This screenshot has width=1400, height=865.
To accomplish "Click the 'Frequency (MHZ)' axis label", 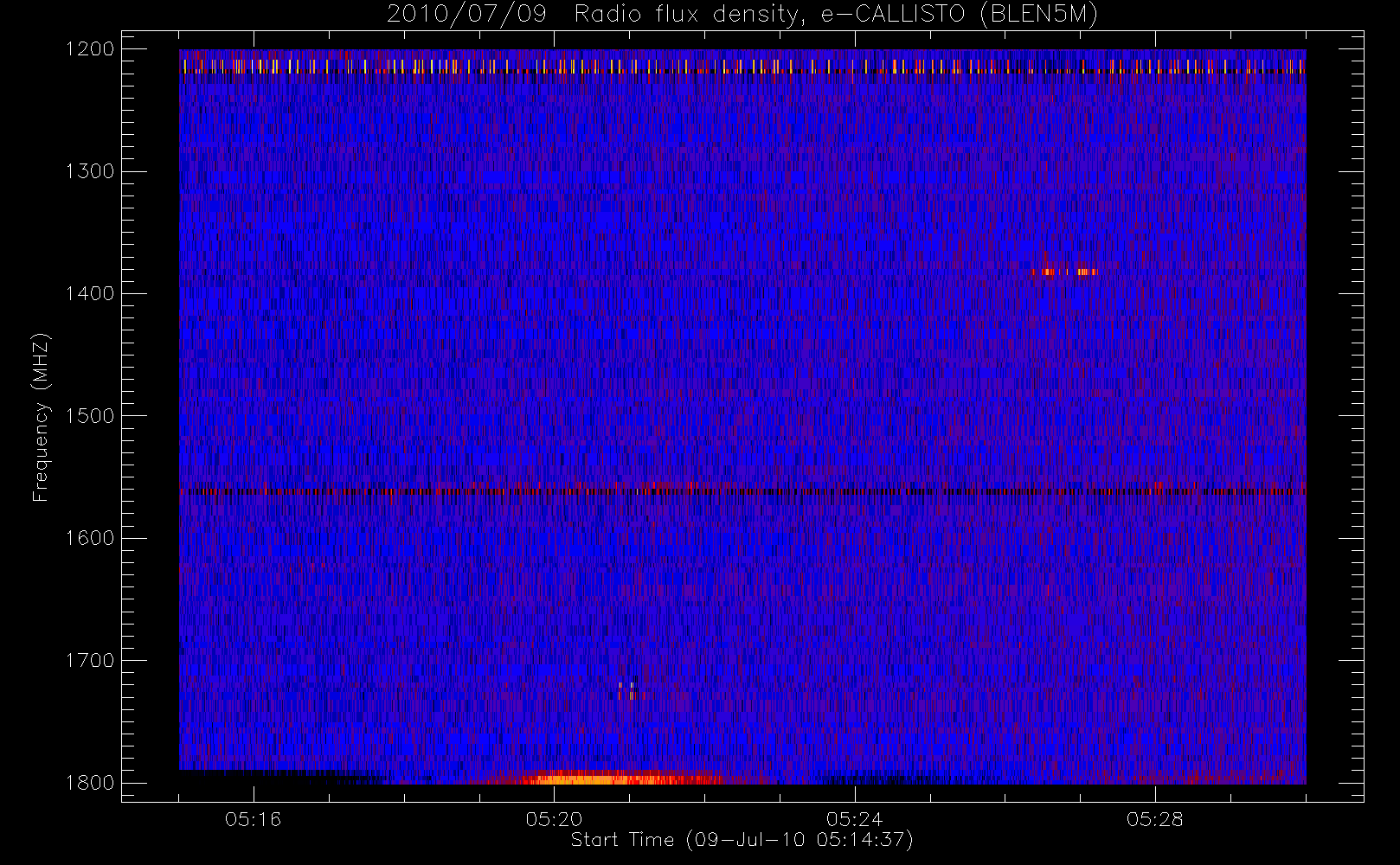I will [x=41, y=417].
